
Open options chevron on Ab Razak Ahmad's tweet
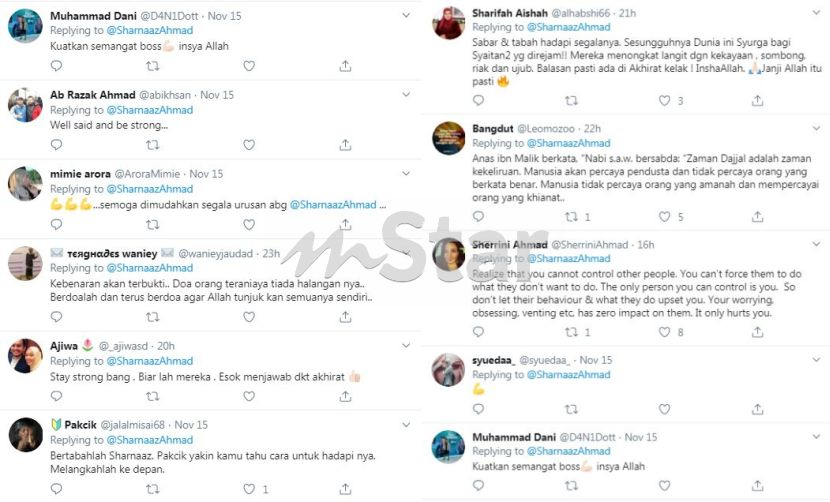[x=406, y=95]
